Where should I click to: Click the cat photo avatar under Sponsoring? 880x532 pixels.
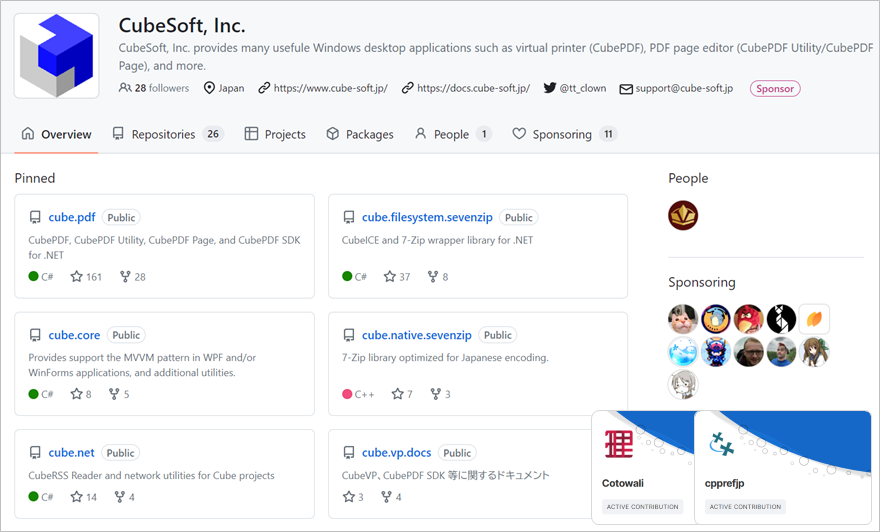click(683, 319)
